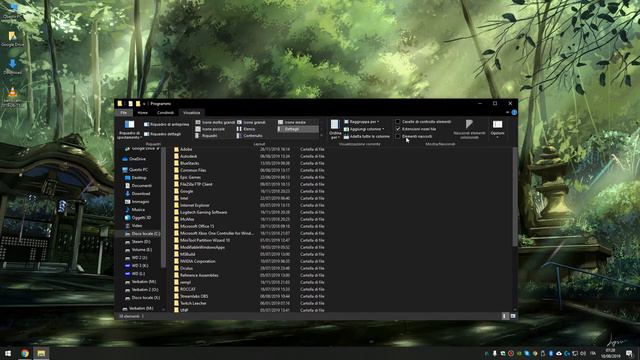
Task: Open Aggiungi colonne dropdown
Action: (x=364, y=129)
